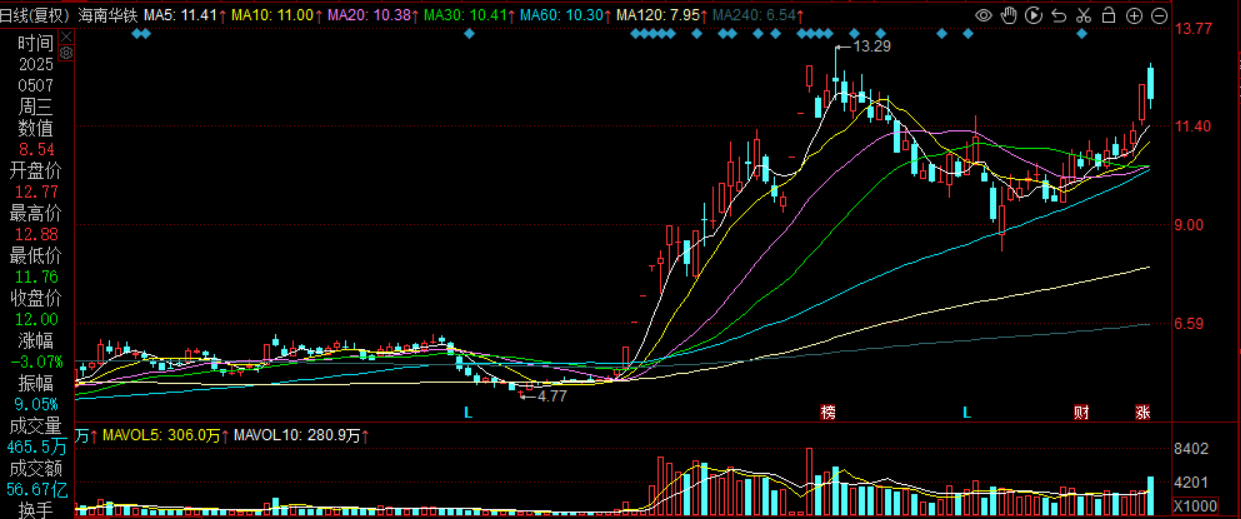Image resolution: width=1241 pixels, height=519 pixels.
Task: Click the 12.88 highest price value
Action: click(35, 234)
